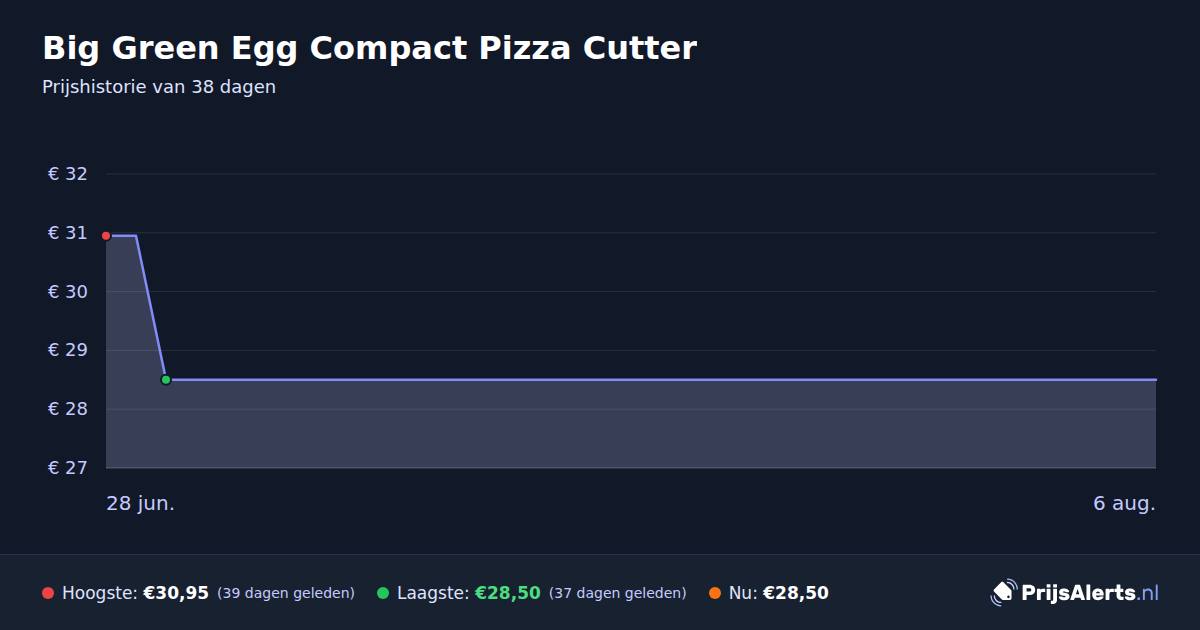Click the Hoogste €30,95 price value
This screenshot has height=630, width=1200.
(x=176, y=593)
